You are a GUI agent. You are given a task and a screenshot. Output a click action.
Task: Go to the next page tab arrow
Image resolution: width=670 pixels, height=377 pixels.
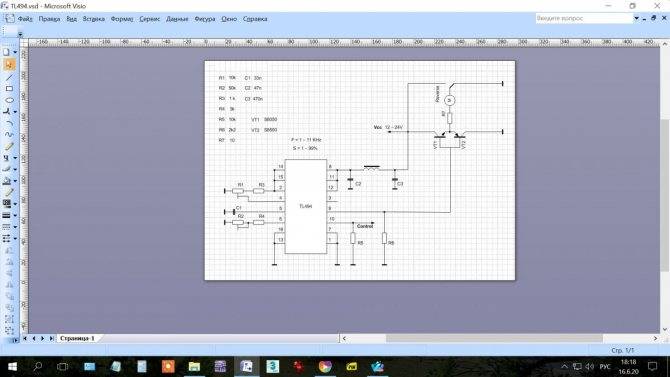coord(42,338)
